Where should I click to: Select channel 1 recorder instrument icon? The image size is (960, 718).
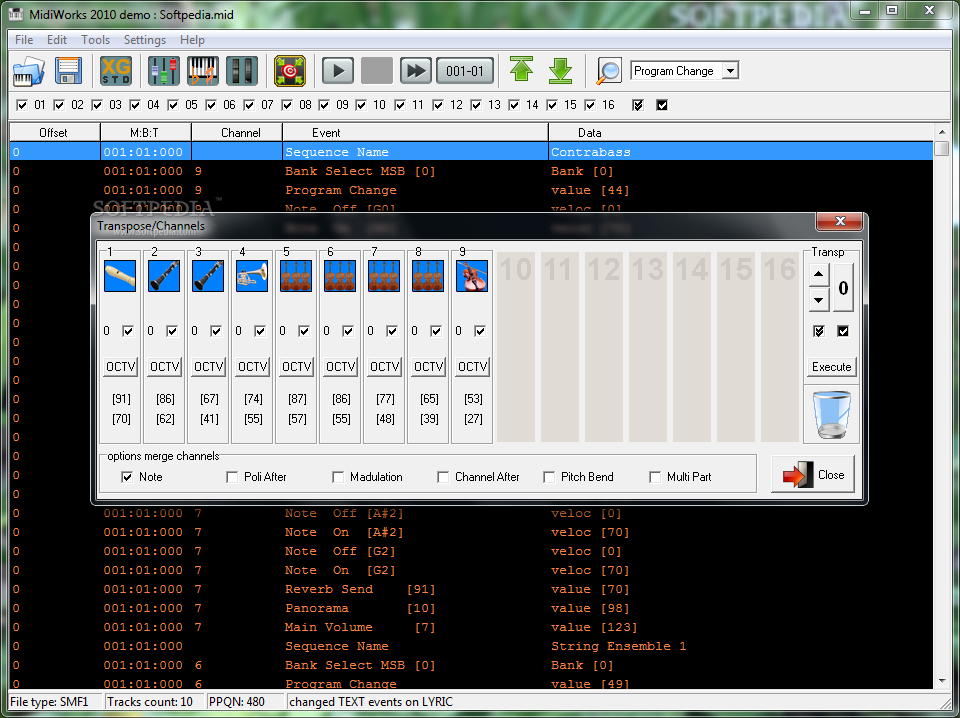click(120, 276)
